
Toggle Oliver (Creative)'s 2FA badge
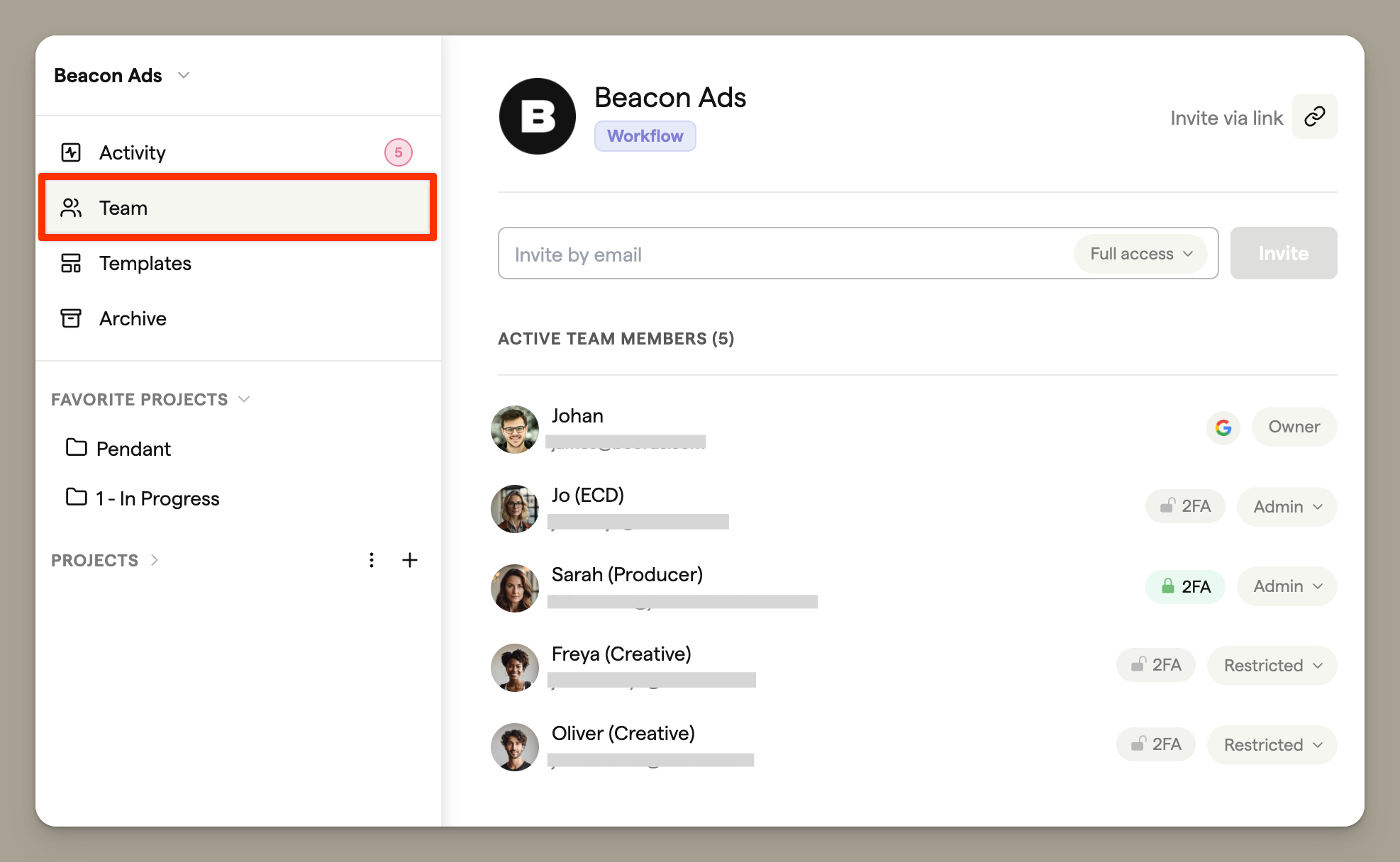coord(1155,744)
